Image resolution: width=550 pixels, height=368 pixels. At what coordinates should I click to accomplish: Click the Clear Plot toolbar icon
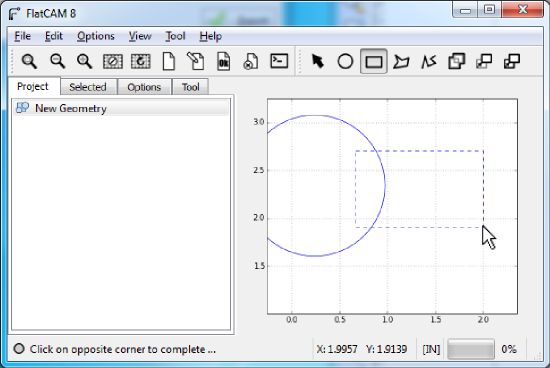pos(113,61)
